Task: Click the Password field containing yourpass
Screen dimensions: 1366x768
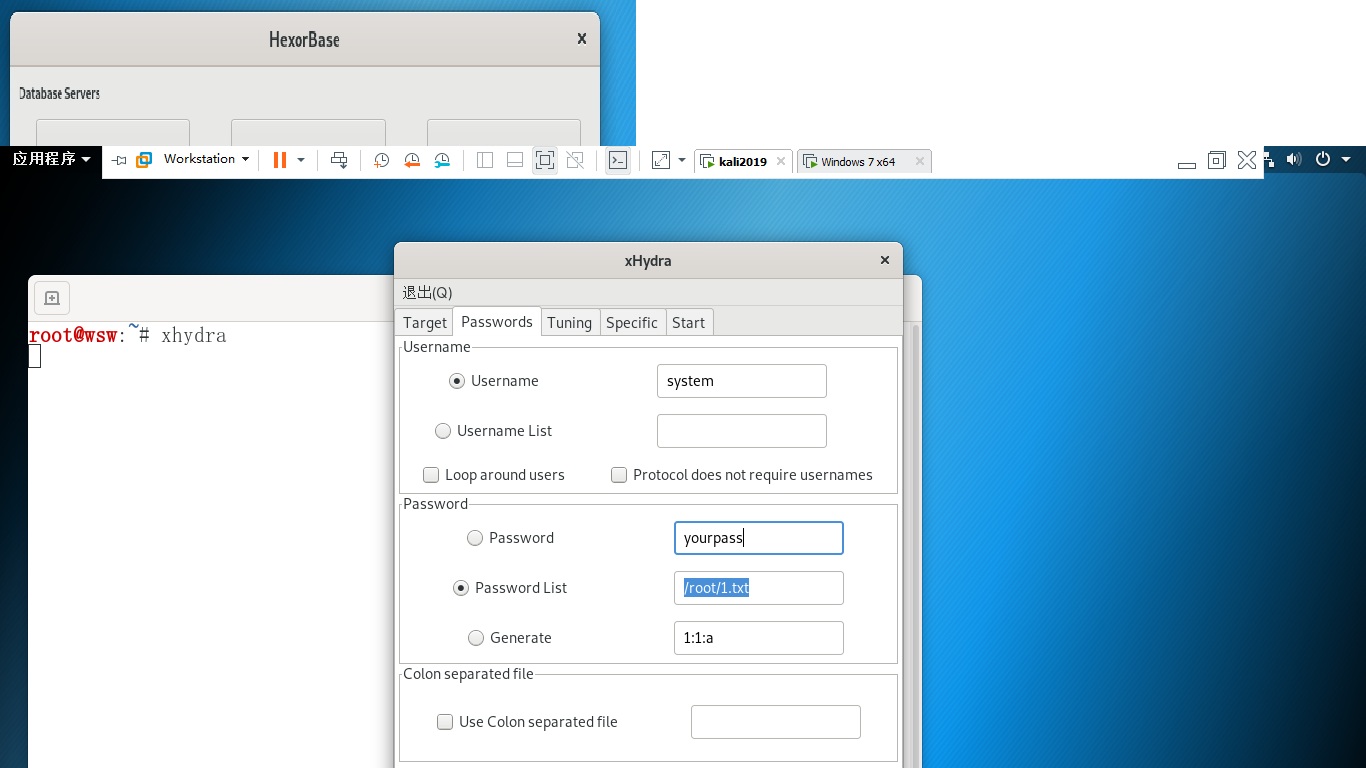Action: (759, 538)
